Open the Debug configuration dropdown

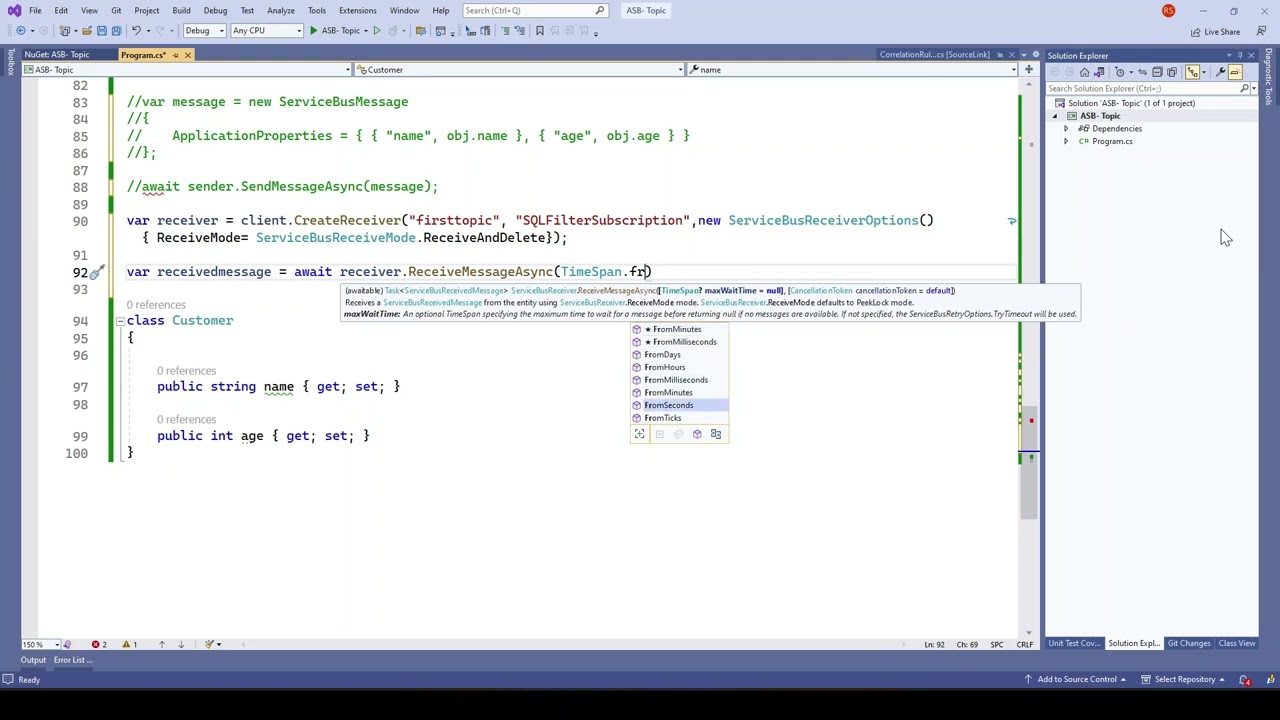pyautogui.click(x=204, y=31)
